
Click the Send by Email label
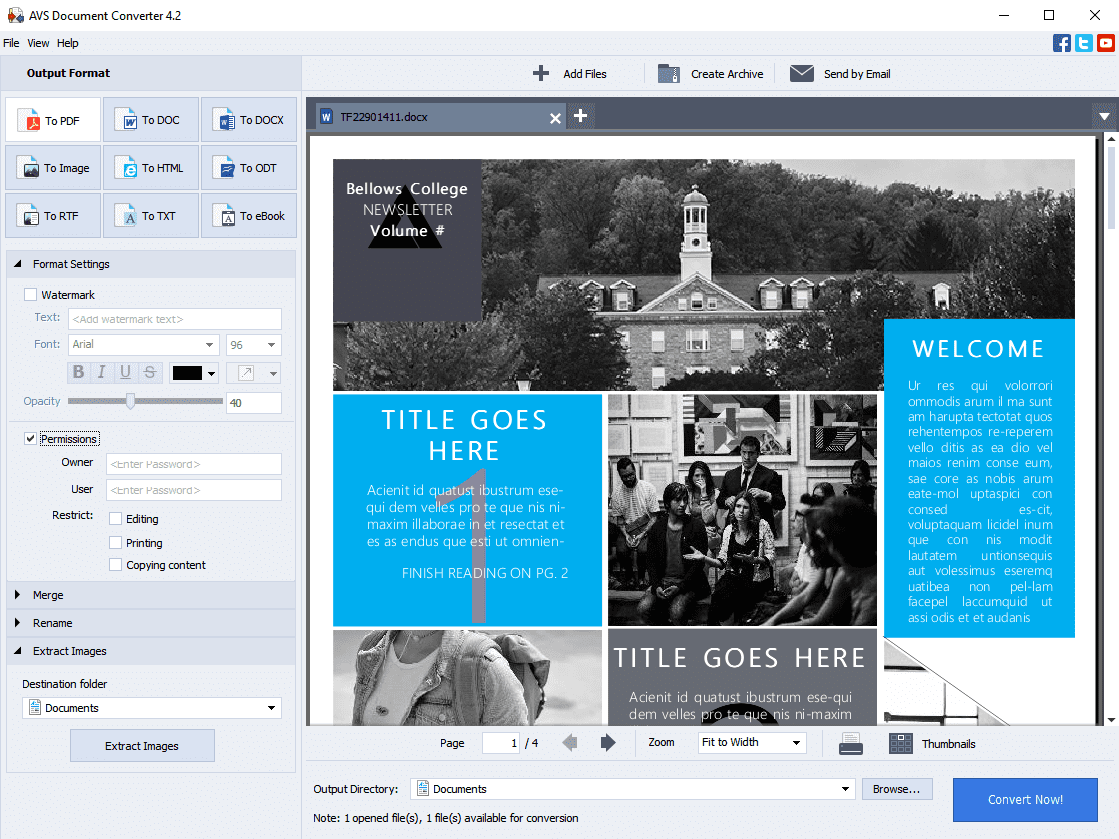pos(856,73)
